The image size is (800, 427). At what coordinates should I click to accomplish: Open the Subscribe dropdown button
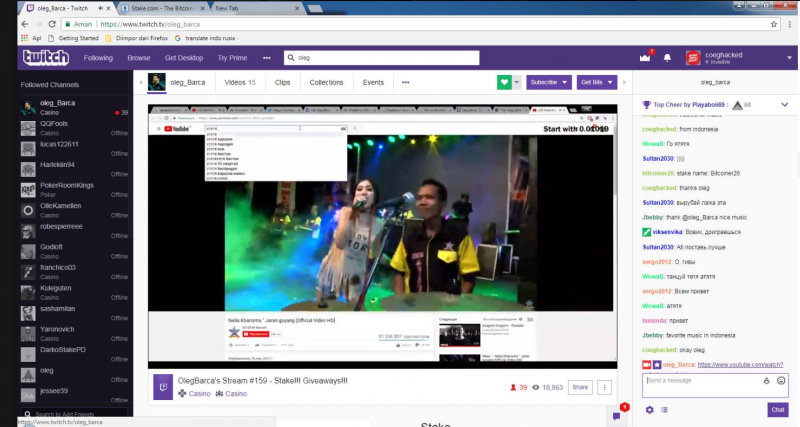(x=548, y=82)
